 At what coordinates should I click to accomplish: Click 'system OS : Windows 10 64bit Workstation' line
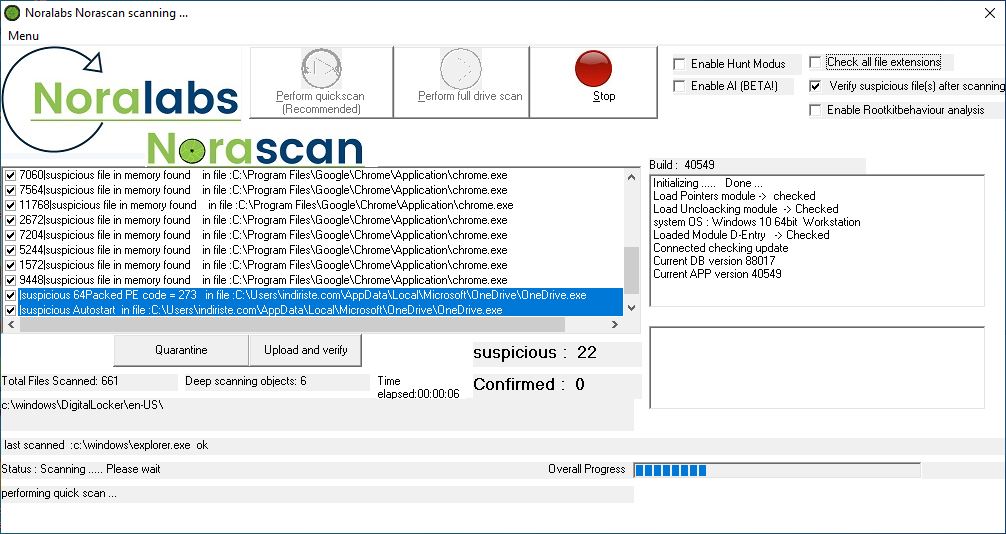tap(757, 222)
